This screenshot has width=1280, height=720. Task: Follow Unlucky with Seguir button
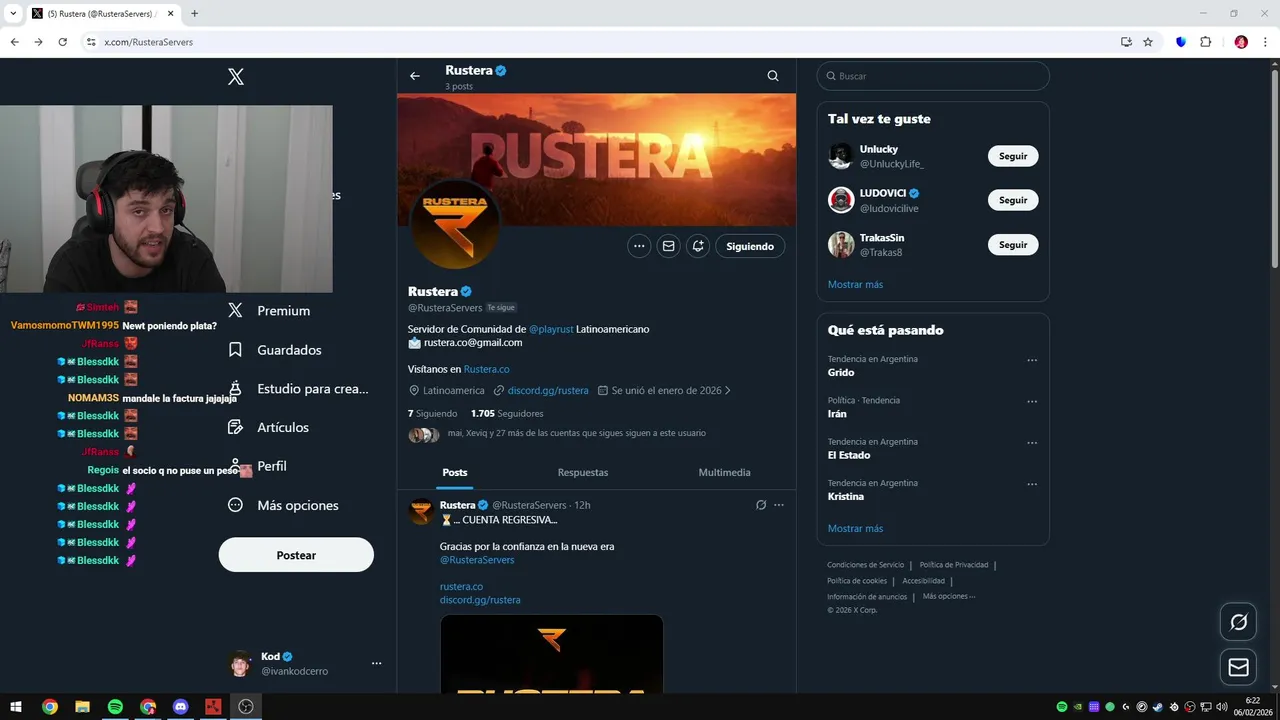1013,156
